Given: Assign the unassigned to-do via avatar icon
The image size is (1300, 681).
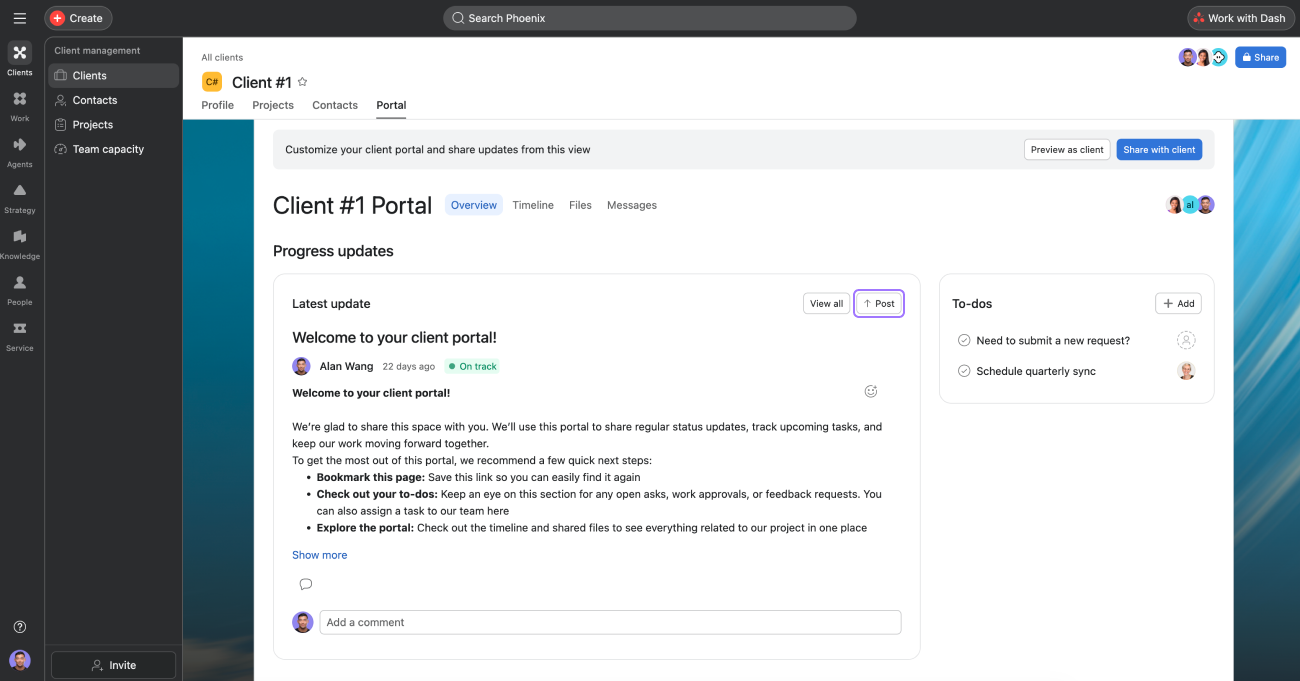Looking at the screenshot, I should coord(1186,340).
